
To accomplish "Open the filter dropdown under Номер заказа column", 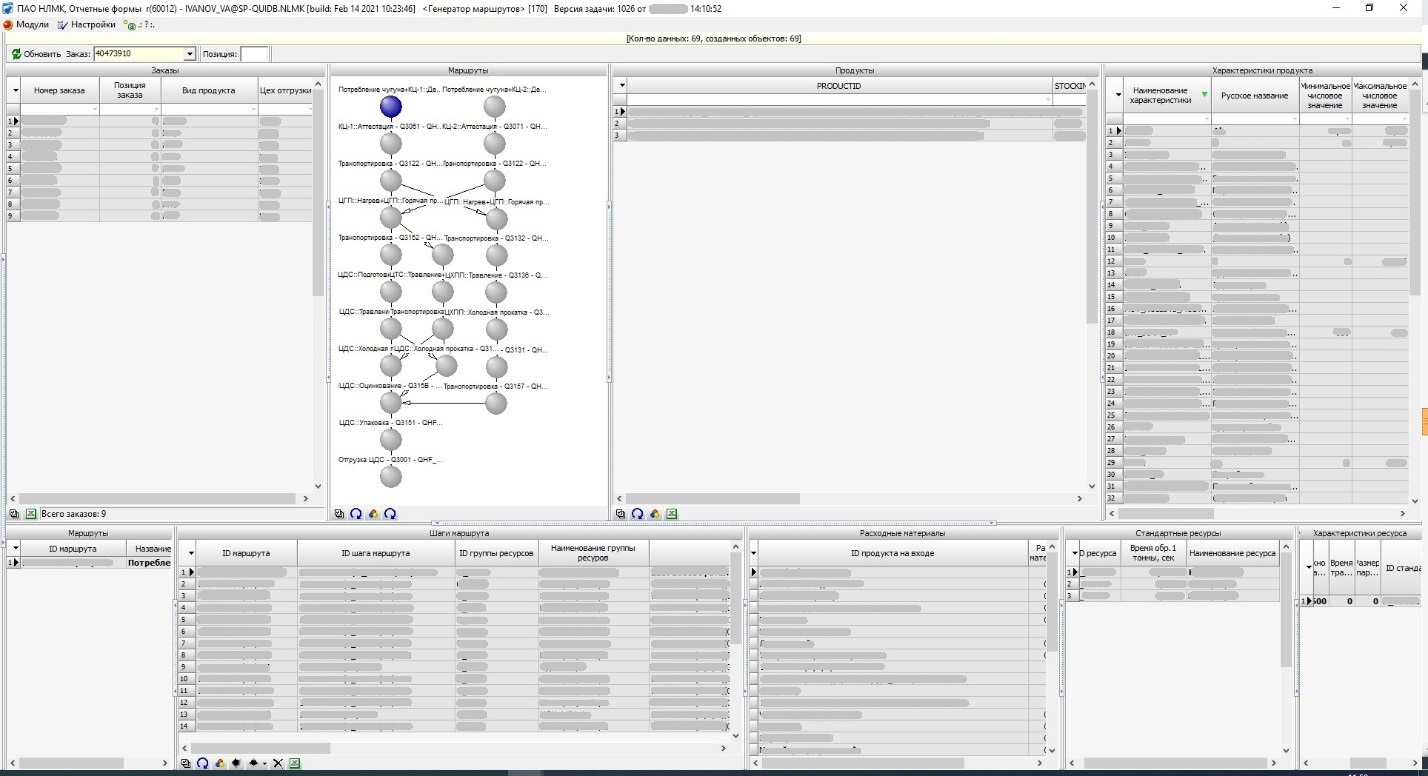I will tap(94, 108).
